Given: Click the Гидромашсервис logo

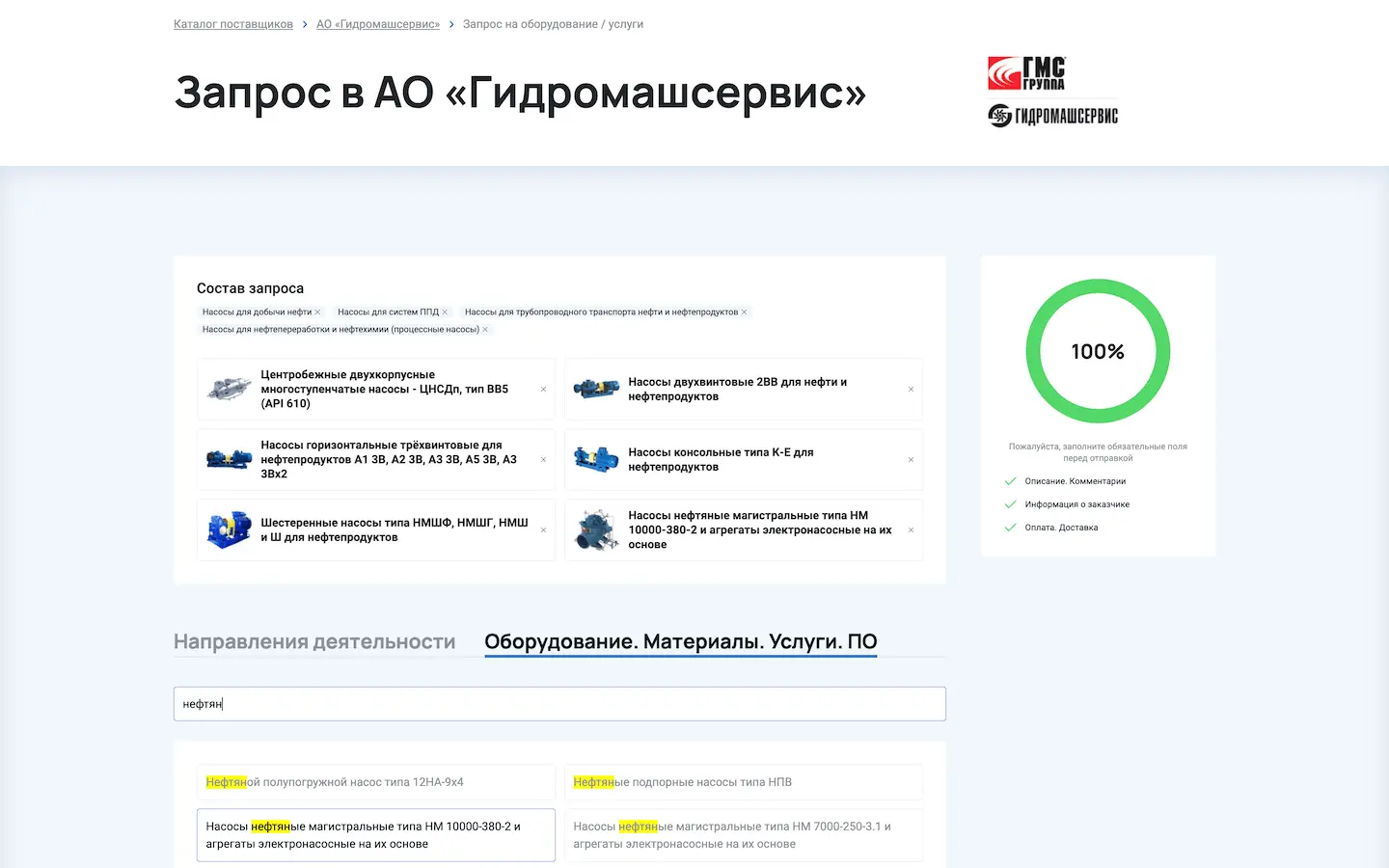Looking at the screenshot, I should pyautogui.click(x=1053, y=116).
